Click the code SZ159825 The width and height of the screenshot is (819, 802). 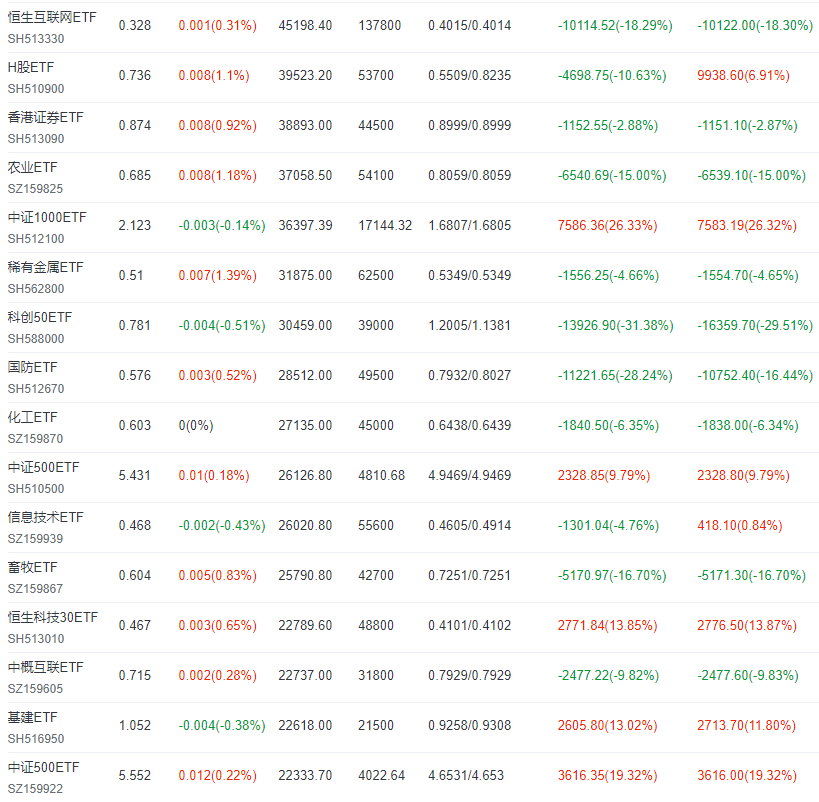pos(35,189)
